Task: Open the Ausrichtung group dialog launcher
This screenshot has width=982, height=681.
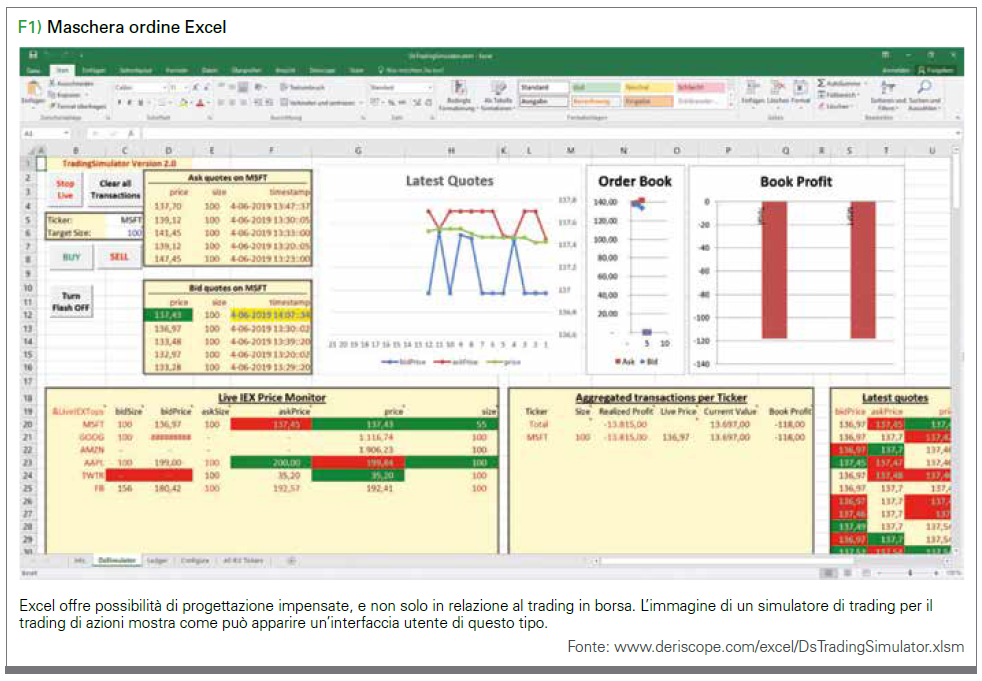Action: pos(362,117)
